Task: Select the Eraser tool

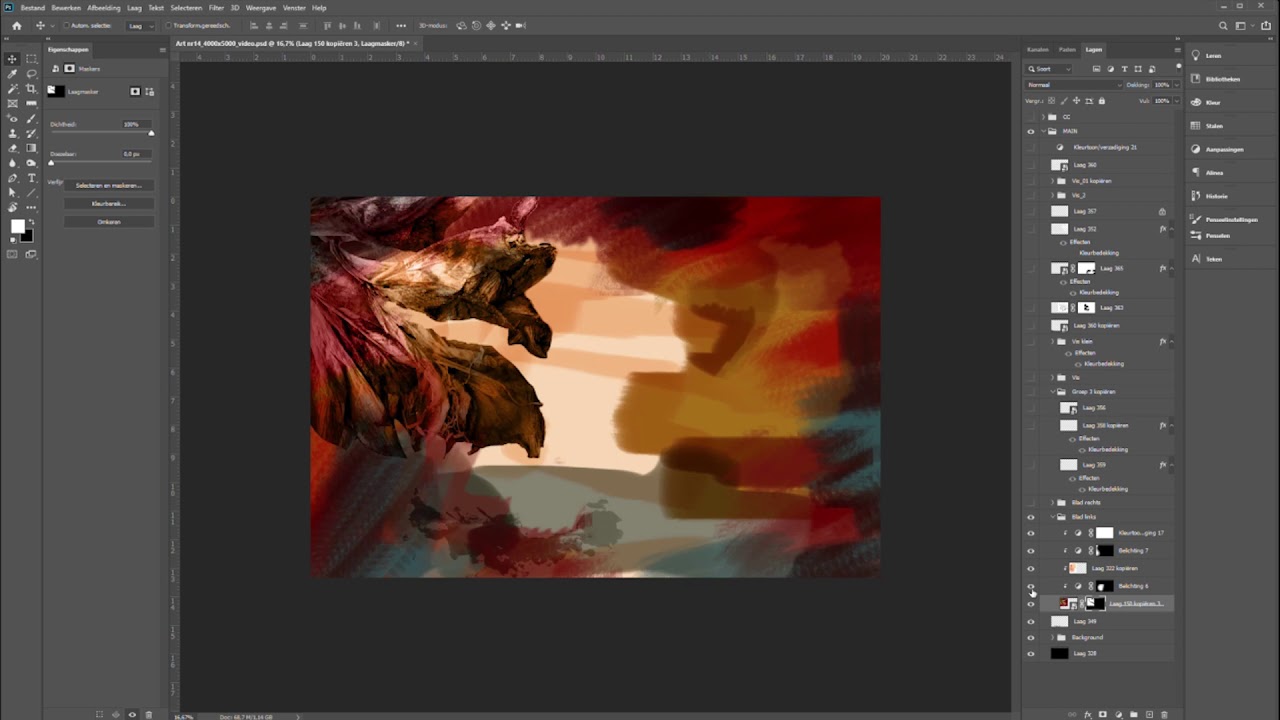Action: 12,148
